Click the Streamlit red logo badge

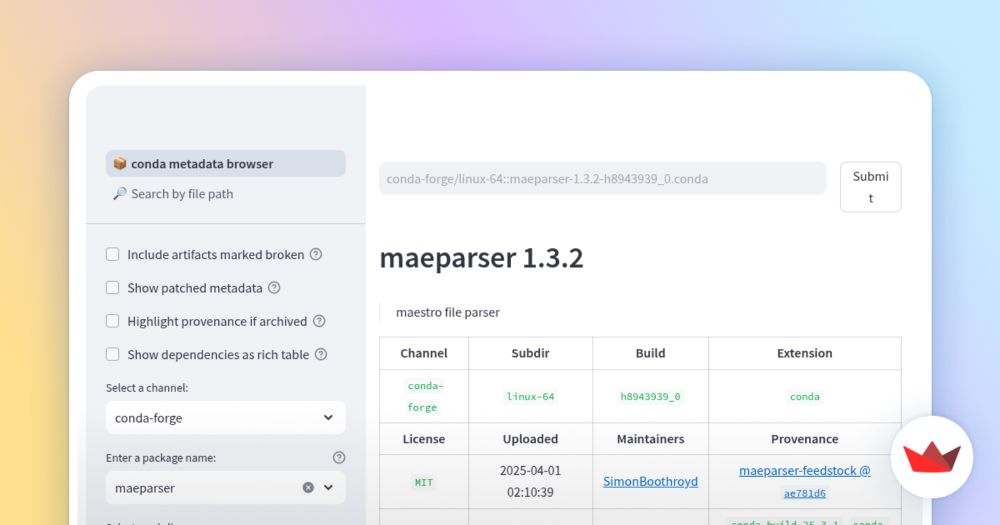pyautogui.click(x=932, y=457)
